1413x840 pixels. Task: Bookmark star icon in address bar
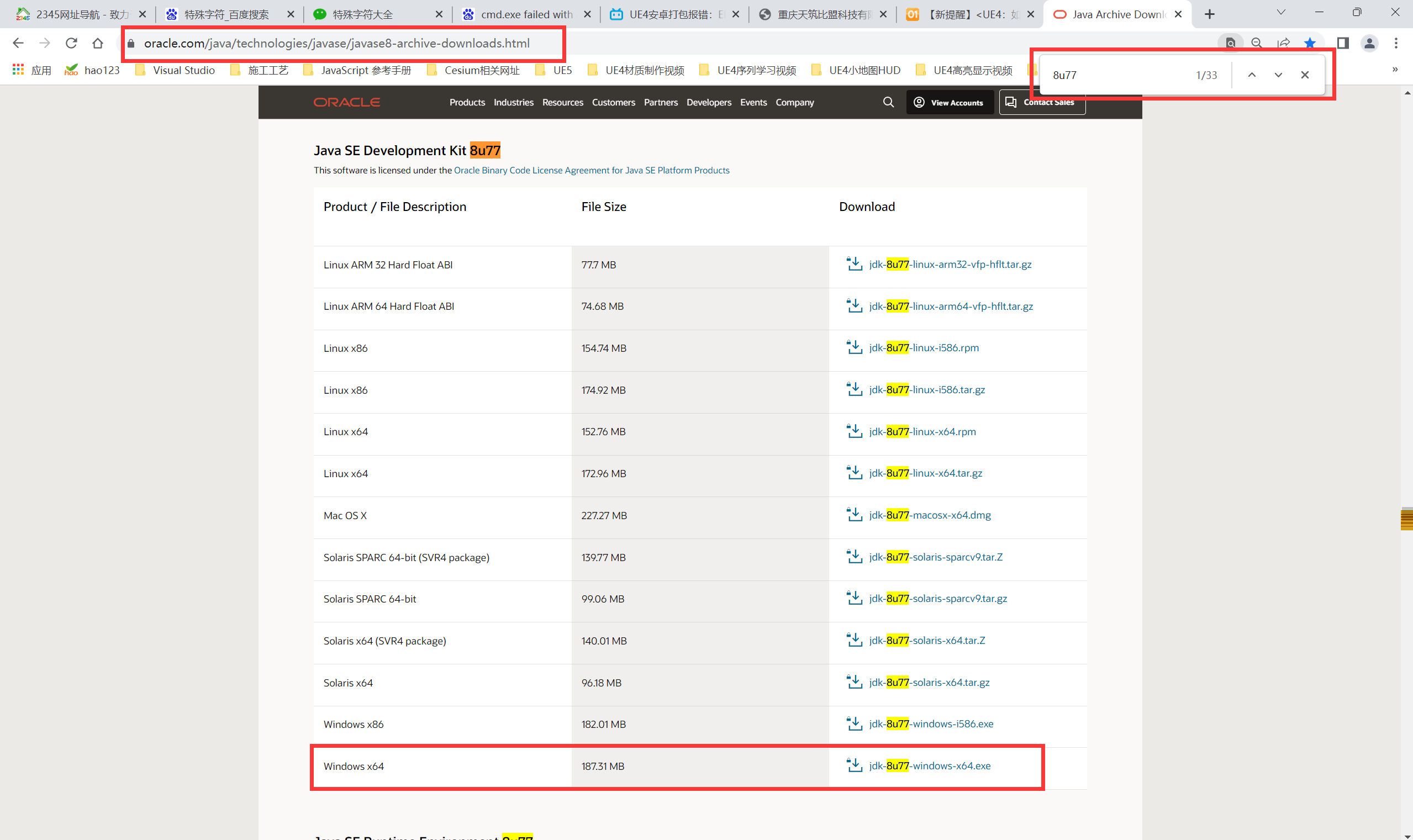pos(1310,43)
